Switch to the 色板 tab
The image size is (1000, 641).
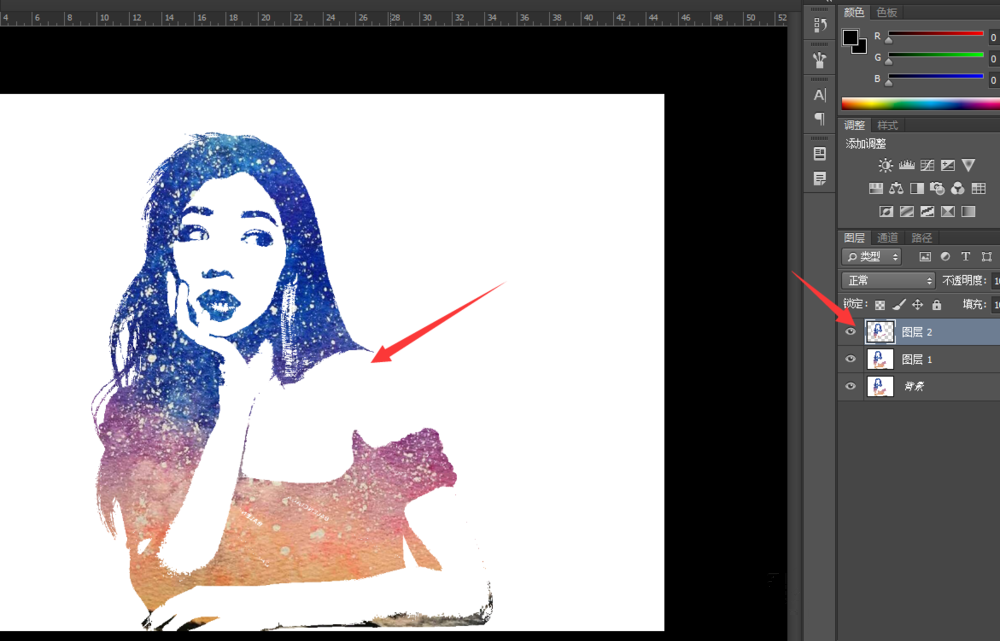click(x=886, y=12)
